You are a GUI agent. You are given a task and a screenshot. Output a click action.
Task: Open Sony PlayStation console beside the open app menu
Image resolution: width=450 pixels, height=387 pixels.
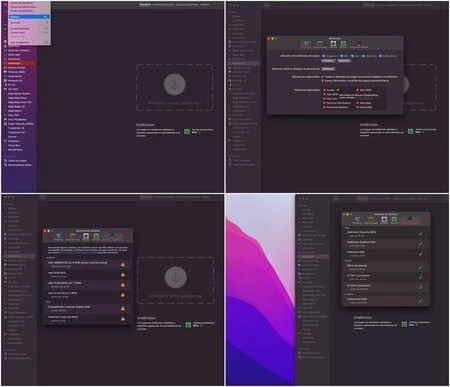18,119
